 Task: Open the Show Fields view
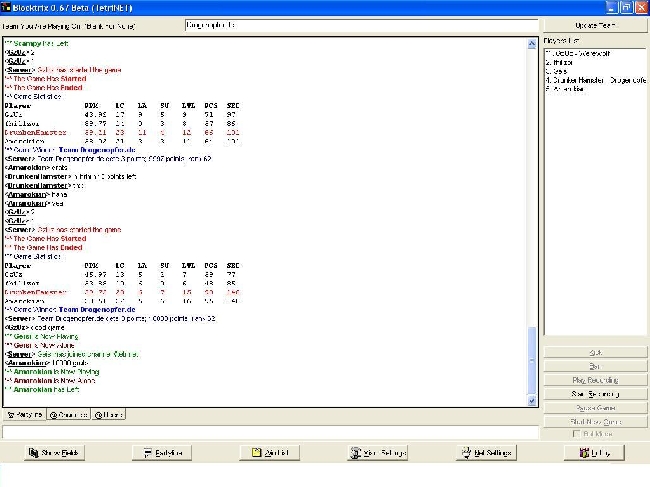(54, 453)
